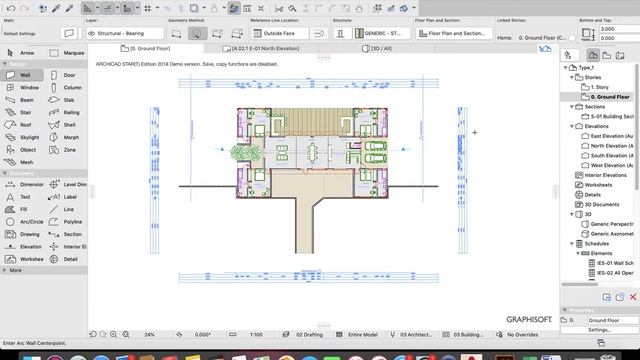Select the Column tool
The image size is (640, 360).
pyautogui.click(x=66, y=87)
